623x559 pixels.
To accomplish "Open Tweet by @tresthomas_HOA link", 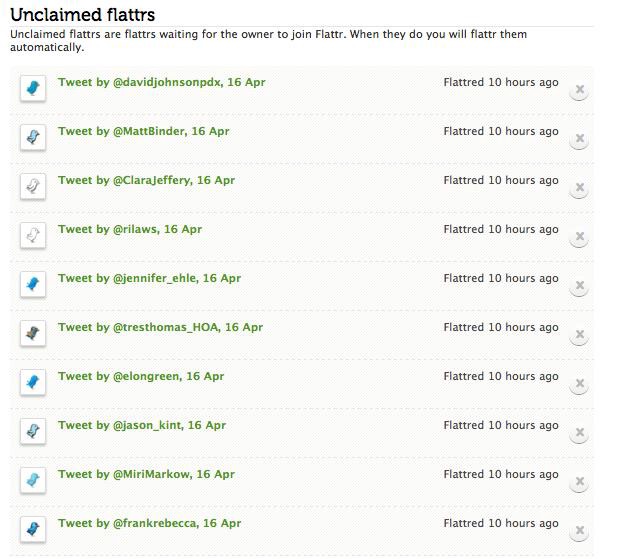I will [x=161, y=327].
